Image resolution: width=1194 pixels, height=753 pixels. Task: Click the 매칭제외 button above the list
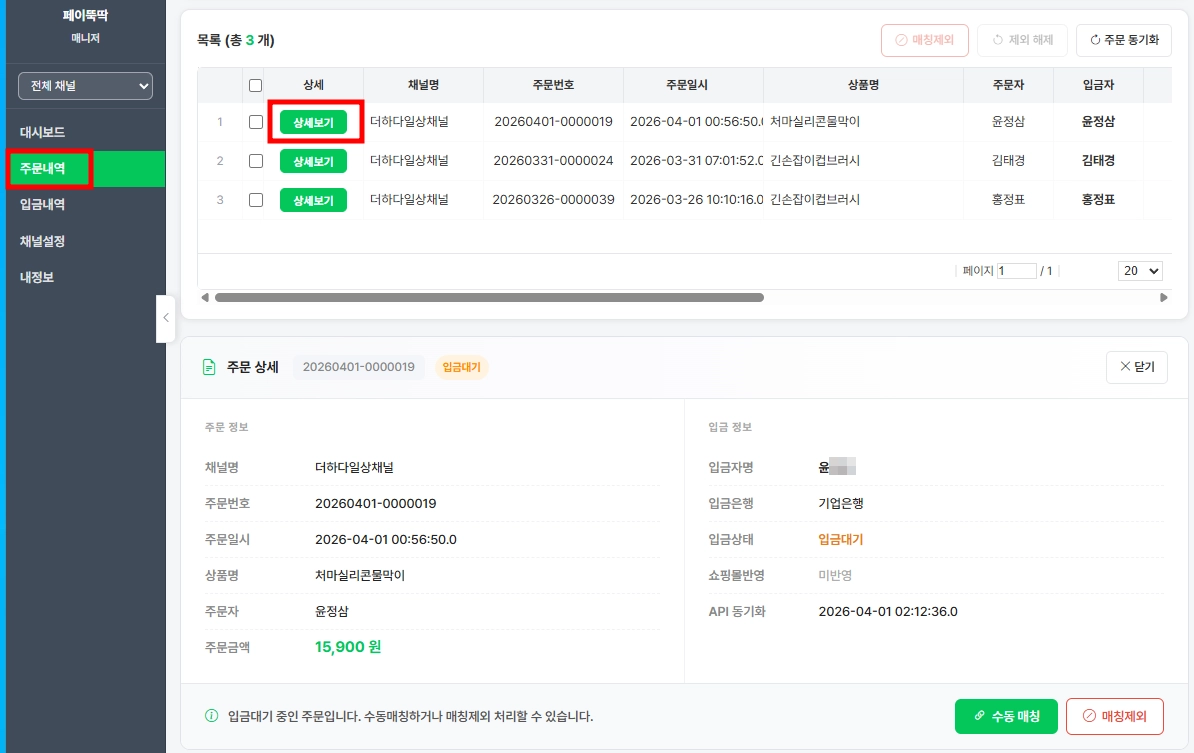(924, 40)
